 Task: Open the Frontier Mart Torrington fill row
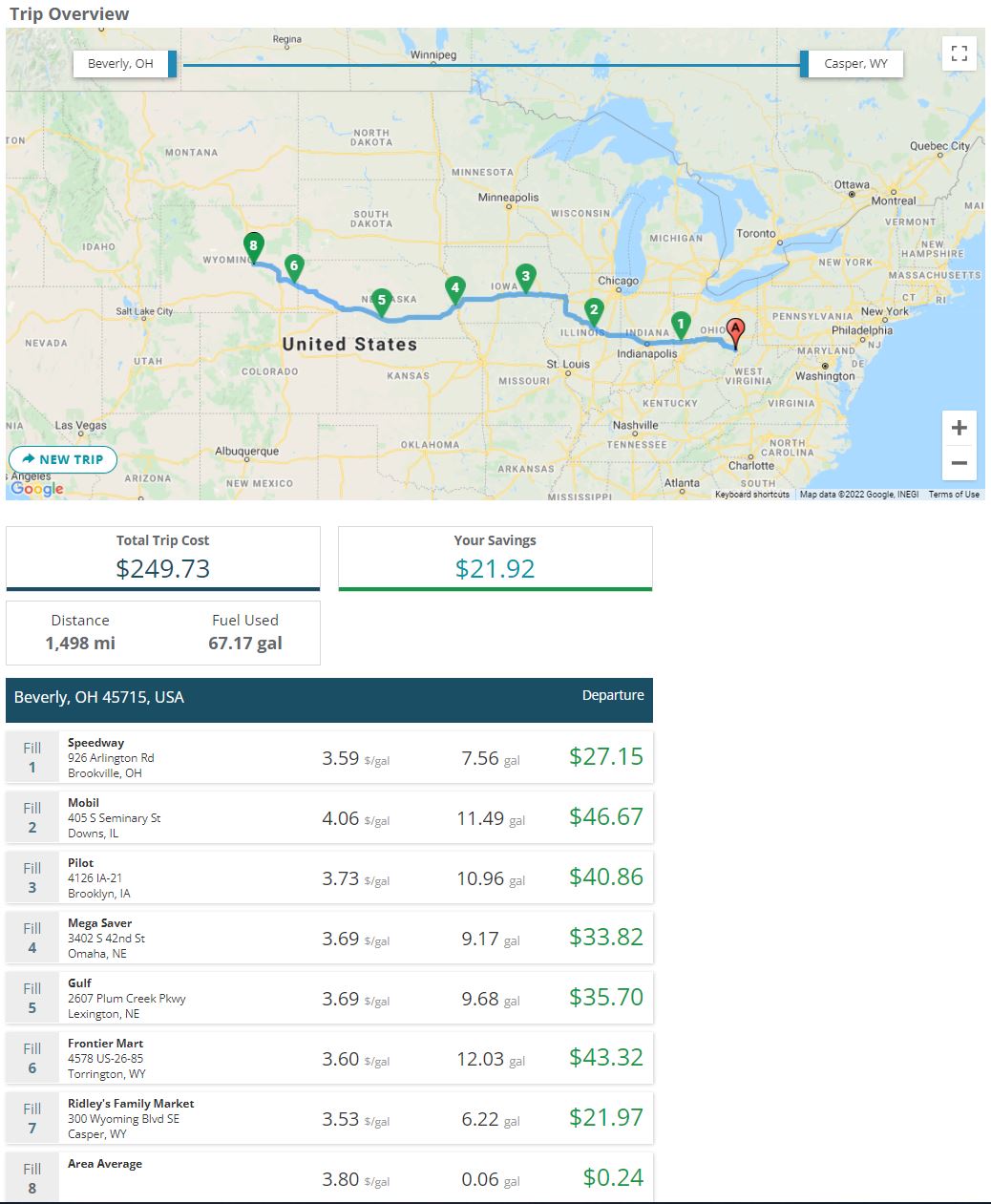click(329, 1059)
